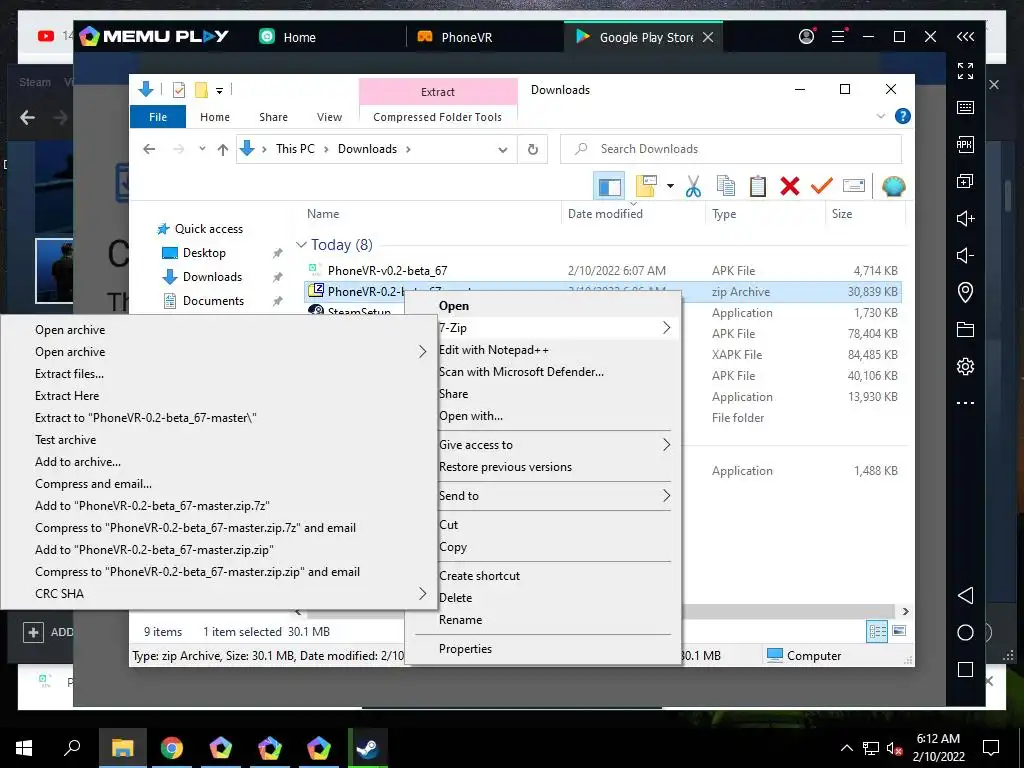Expand the CRC SHA submenu

point(423,594)
